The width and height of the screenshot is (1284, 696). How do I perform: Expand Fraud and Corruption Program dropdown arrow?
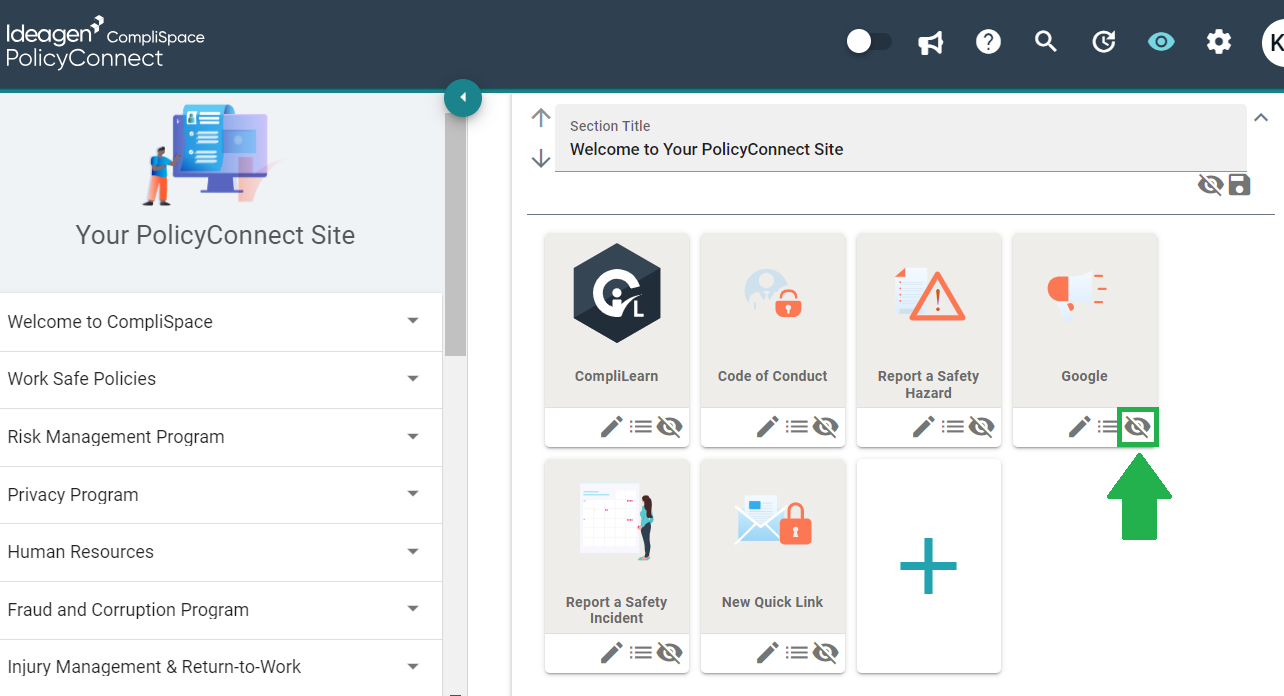[413, 609]
